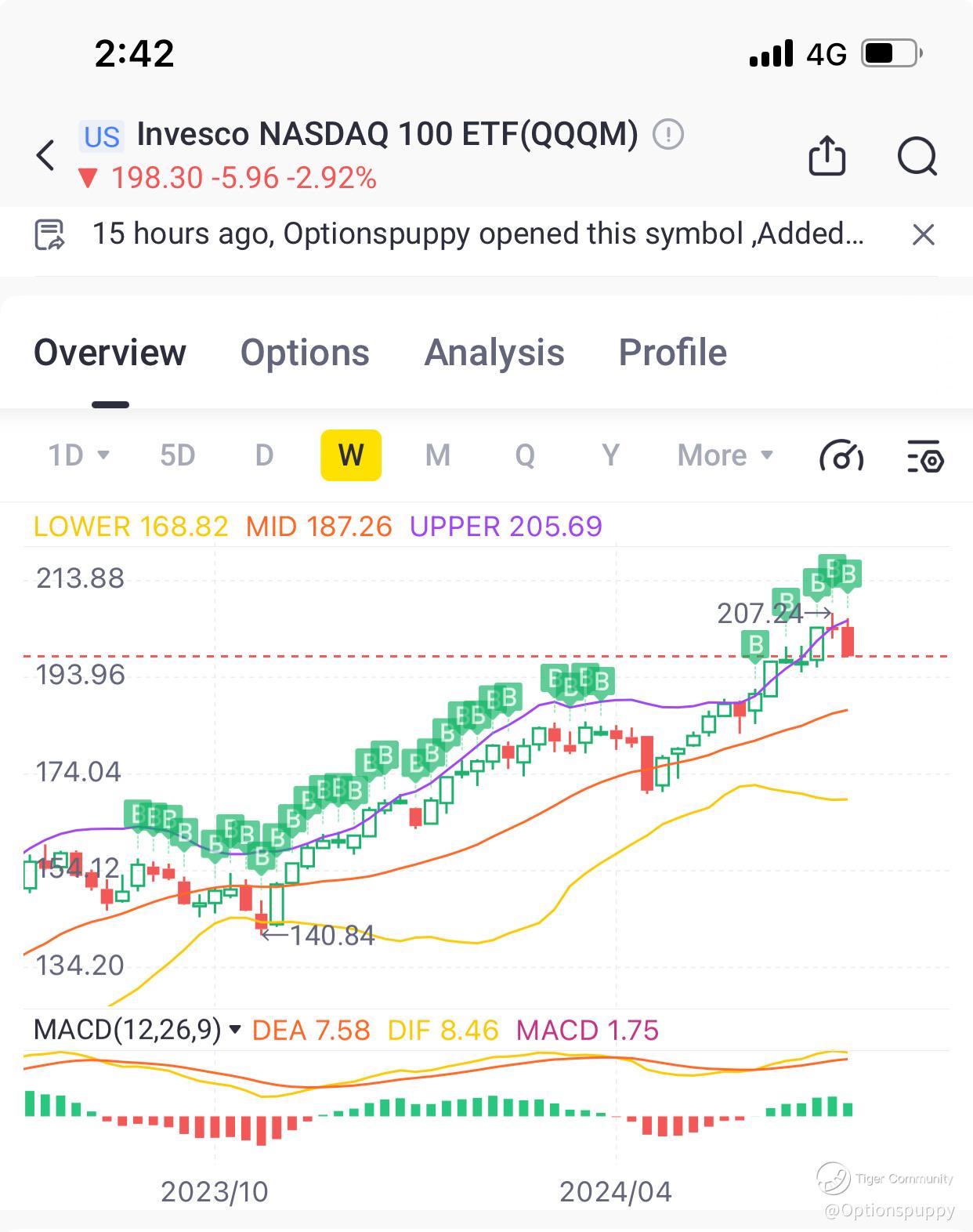973x1232 pixels.
Task: Tap the DEA 7.58 value
Action: 311,1030
